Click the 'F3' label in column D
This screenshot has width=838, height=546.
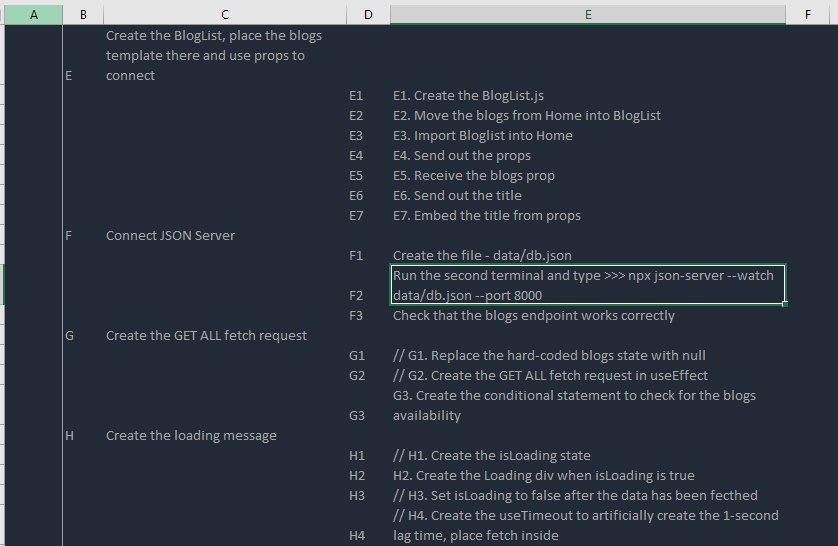pos(356,316)
